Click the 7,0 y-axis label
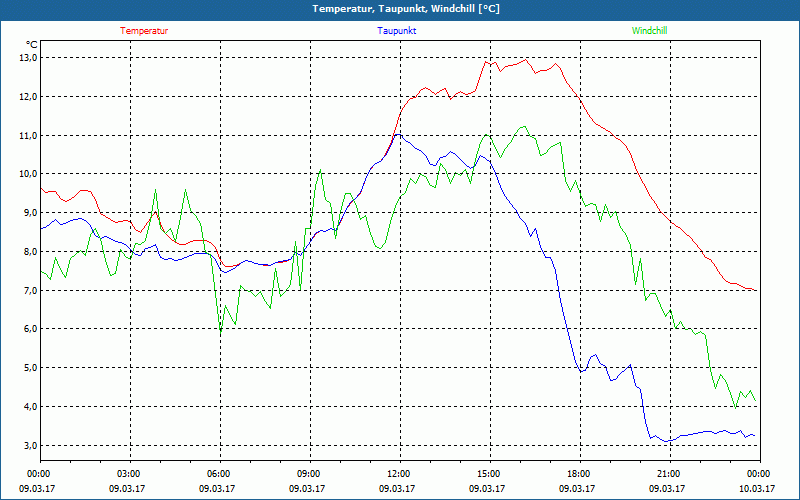Image resolution: width=800 pixels, height=500 pixels. (x=31, y=290)
